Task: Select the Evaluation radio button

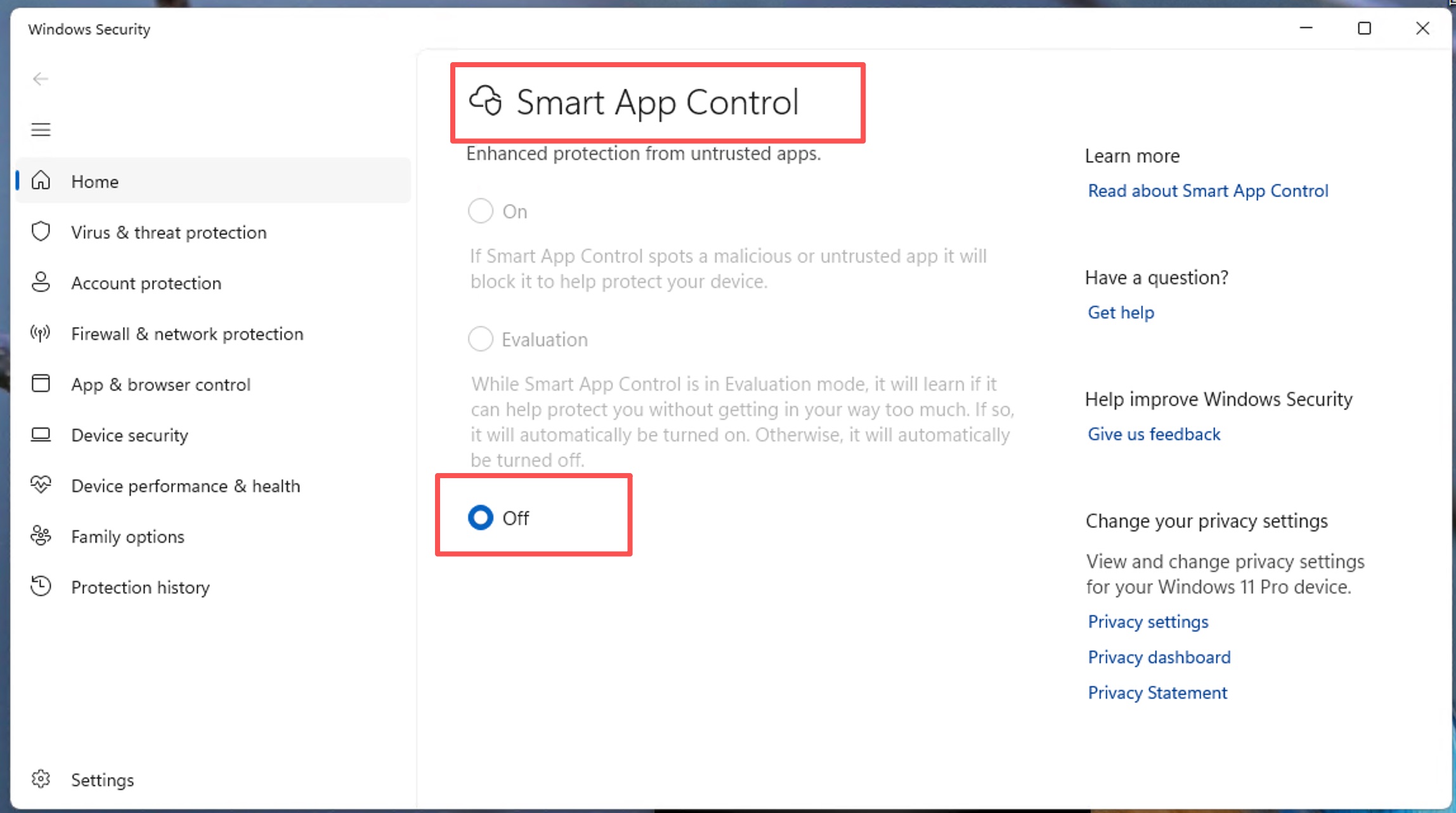Action: tap(480, 339)
